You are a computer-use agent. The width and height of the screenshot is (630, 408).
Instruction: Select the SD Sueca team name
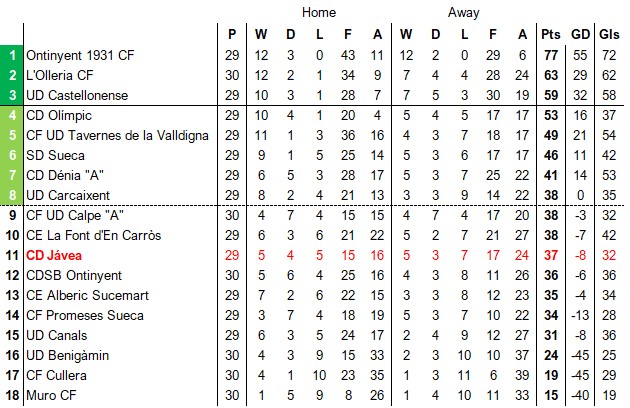(x=56, y=155)
